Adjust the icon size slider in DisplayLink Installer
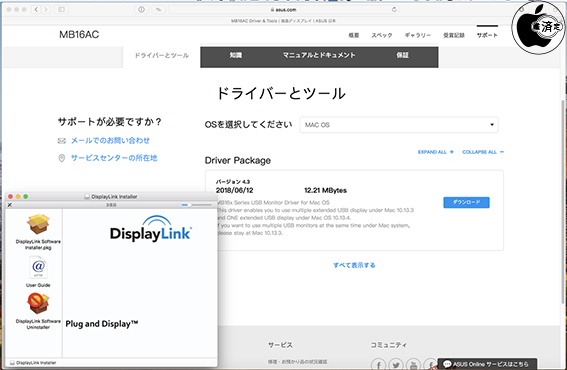The width and height of the screenshot is (567, 370). pos(196,205)
